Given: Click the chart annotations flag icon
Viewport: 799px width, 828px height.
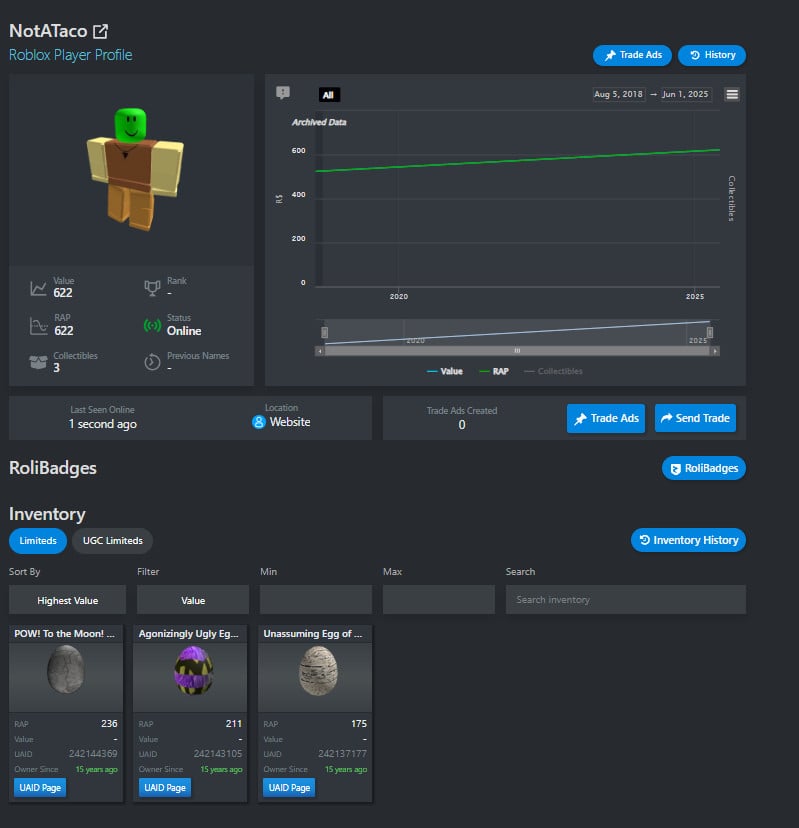Looking at the screenshot, I should pos(283,93).
